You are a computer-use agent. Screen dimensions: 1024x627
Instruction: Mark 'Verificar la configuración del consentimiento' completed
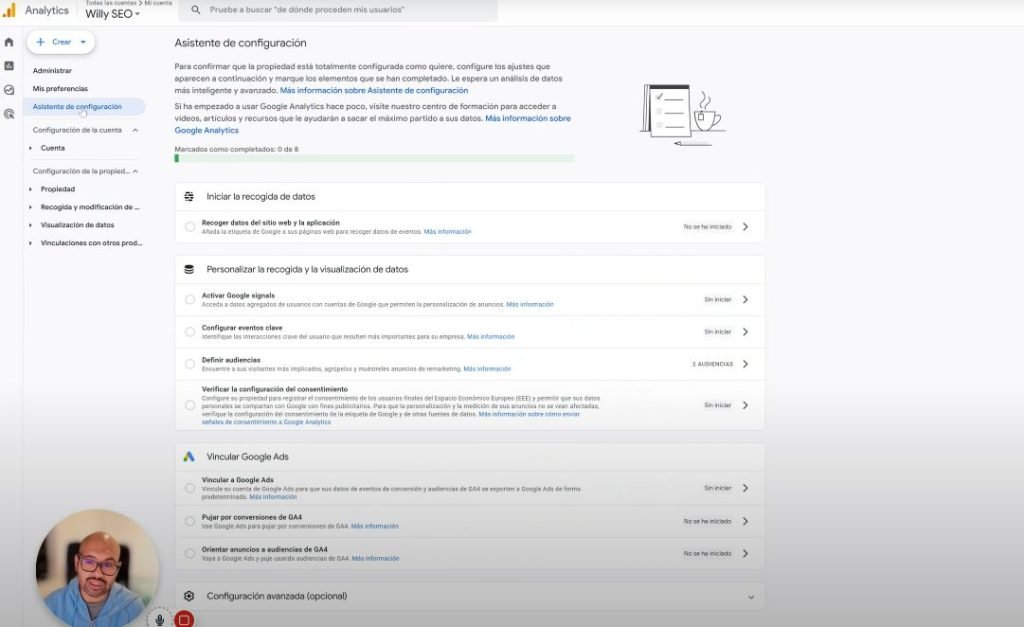[x=189, y=405]
